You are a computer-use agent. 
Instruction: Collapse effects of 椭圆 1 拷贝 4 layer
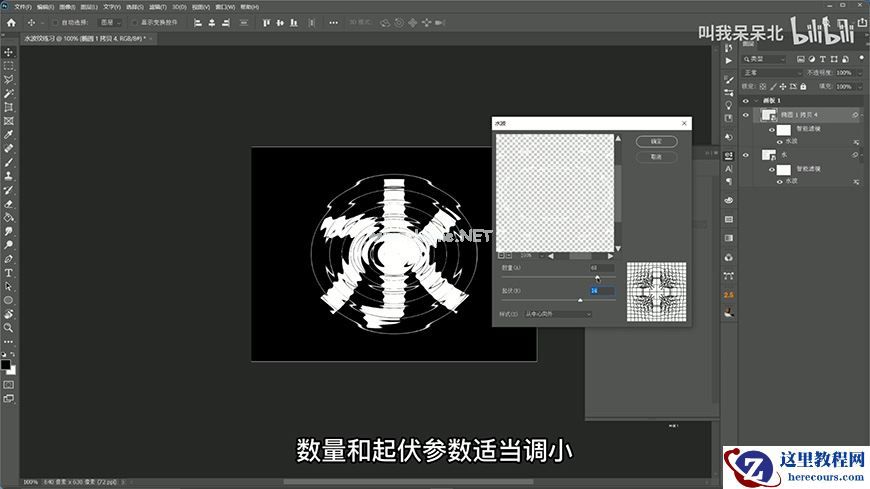(862, 115)
